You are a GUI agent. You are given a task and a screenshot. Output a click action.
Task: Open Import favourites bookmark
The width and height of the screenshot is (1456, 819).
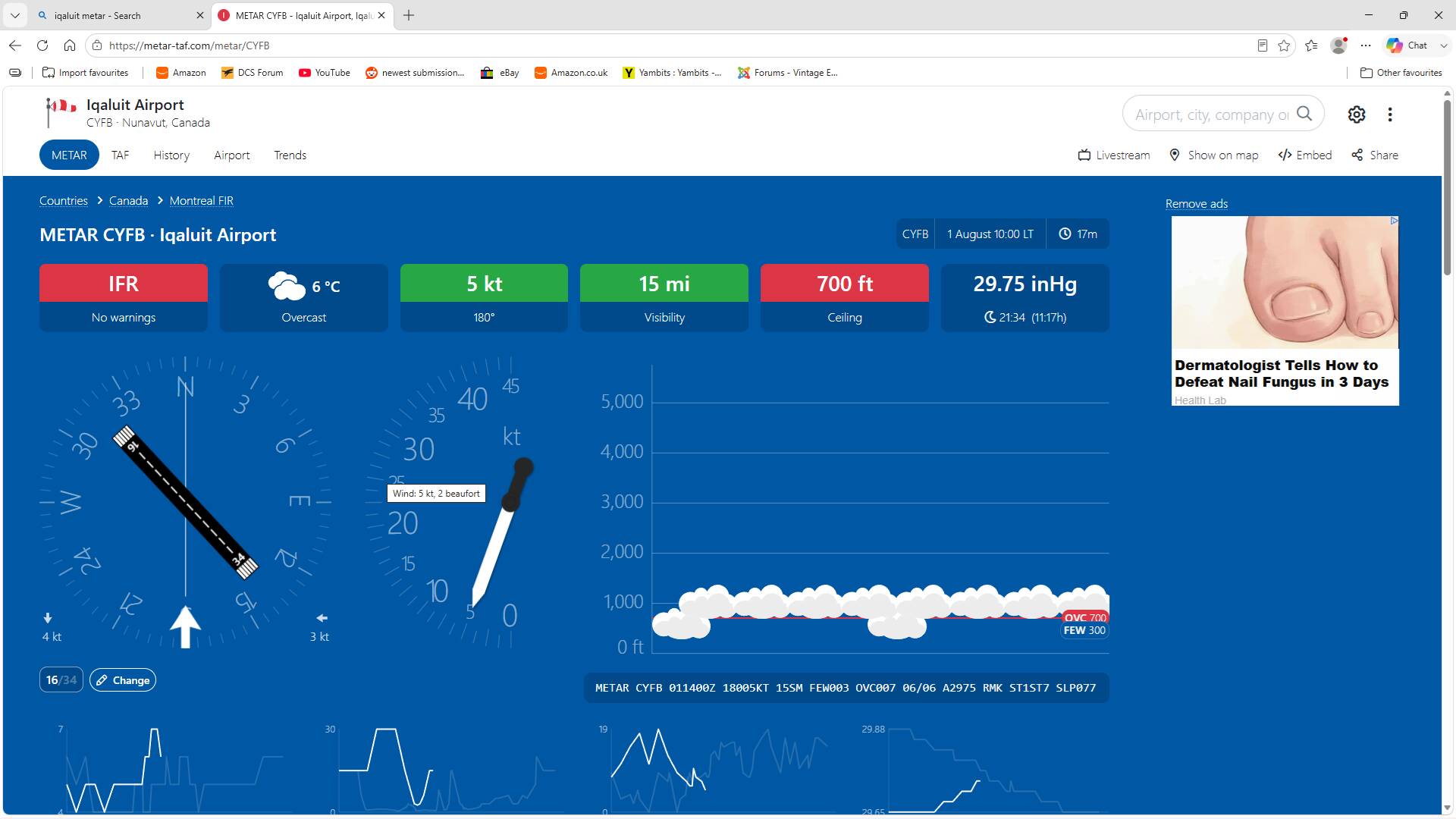pyautogui.click(x=86, y=73)
